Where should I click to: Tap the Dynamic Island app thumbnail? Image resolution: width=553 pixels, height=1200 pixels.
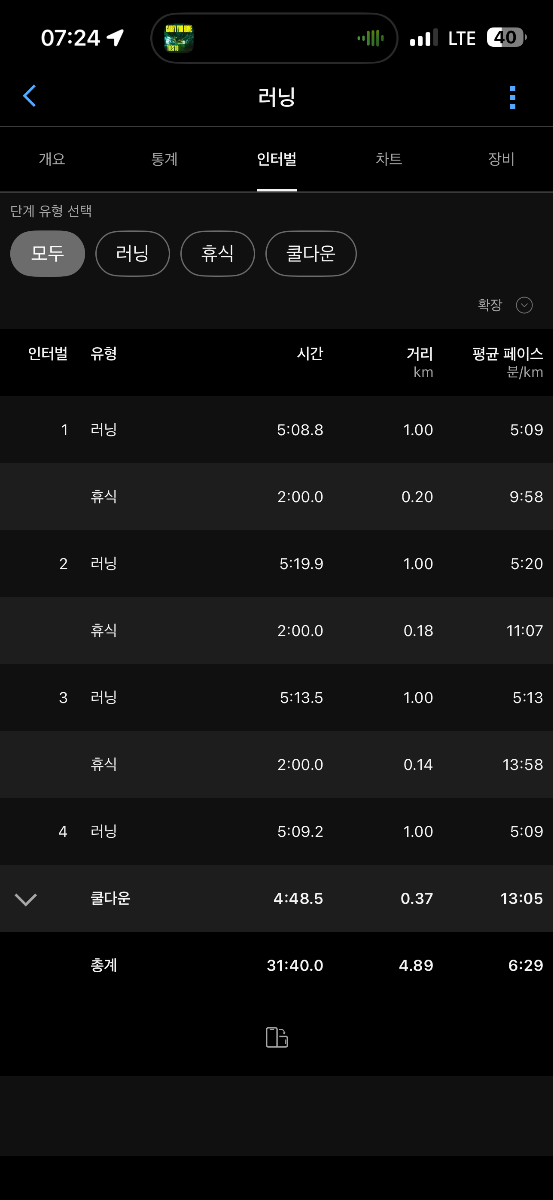pos(179,38)
